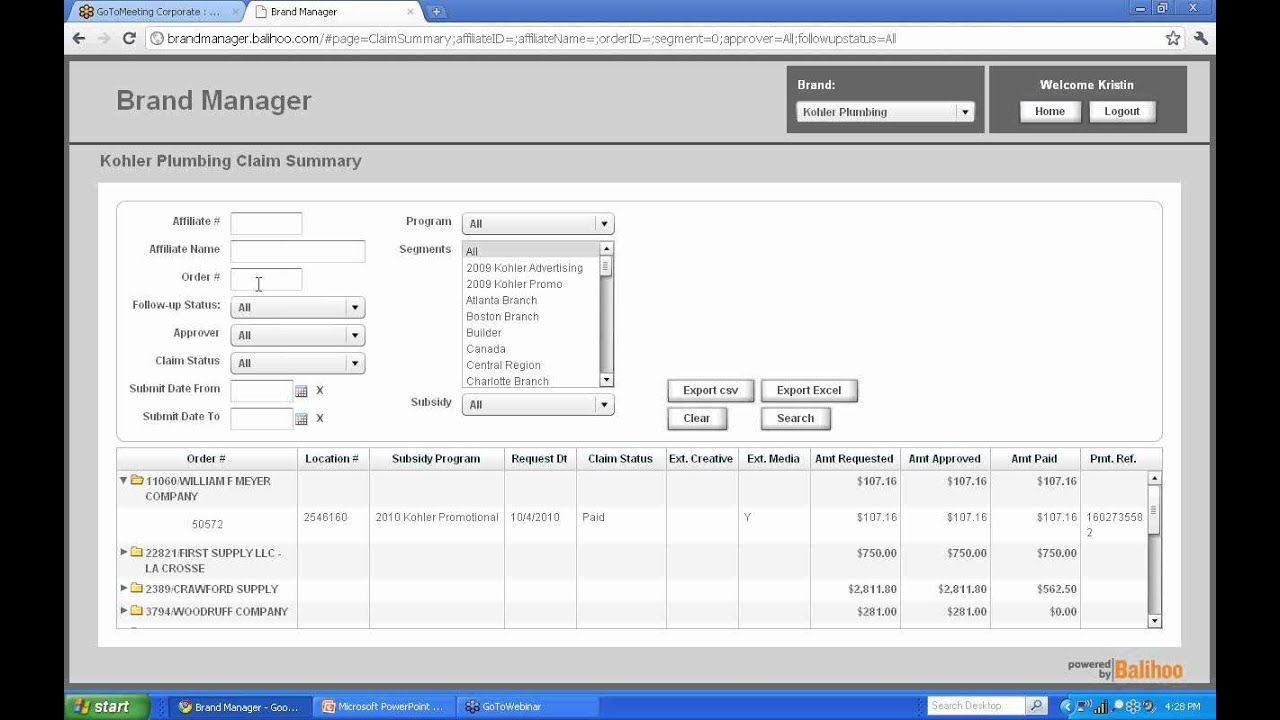The image size is (1280, 720).
Task: Collapse the William F Meyer Company row
Action: click(x=124, y=481)
